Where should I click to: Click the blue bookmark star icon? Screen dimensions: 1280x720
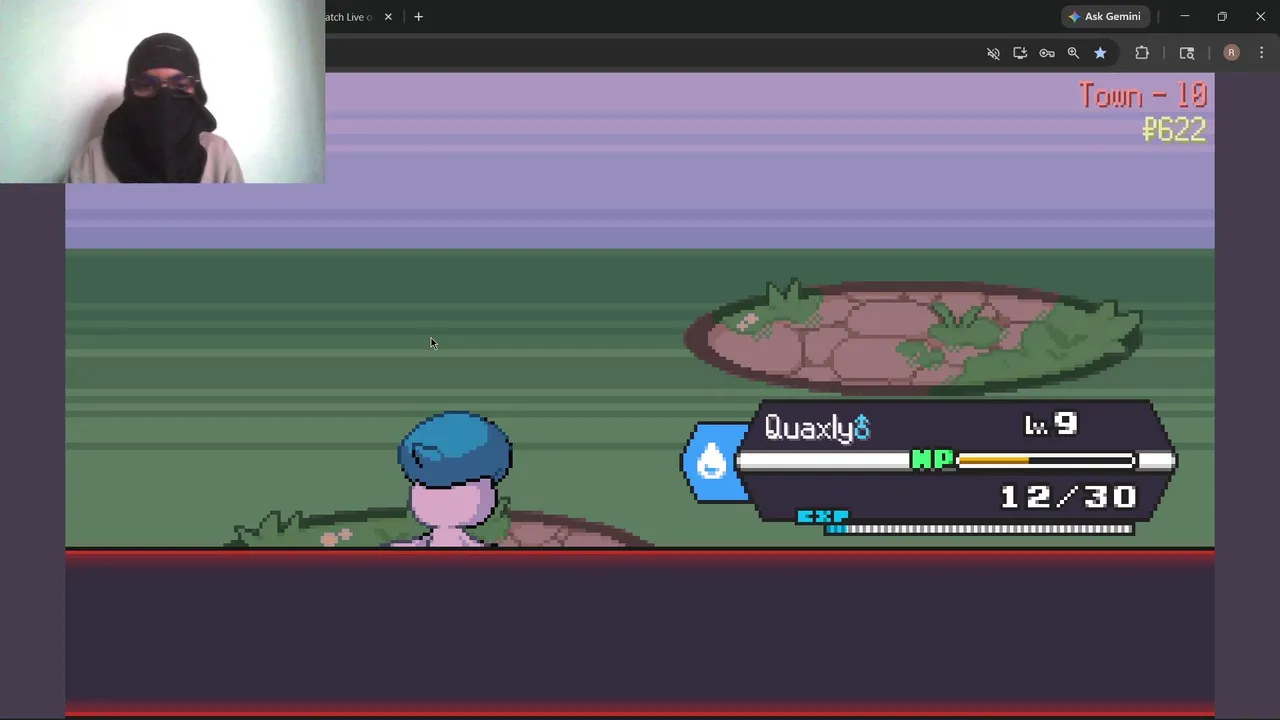pos(1100,53)
